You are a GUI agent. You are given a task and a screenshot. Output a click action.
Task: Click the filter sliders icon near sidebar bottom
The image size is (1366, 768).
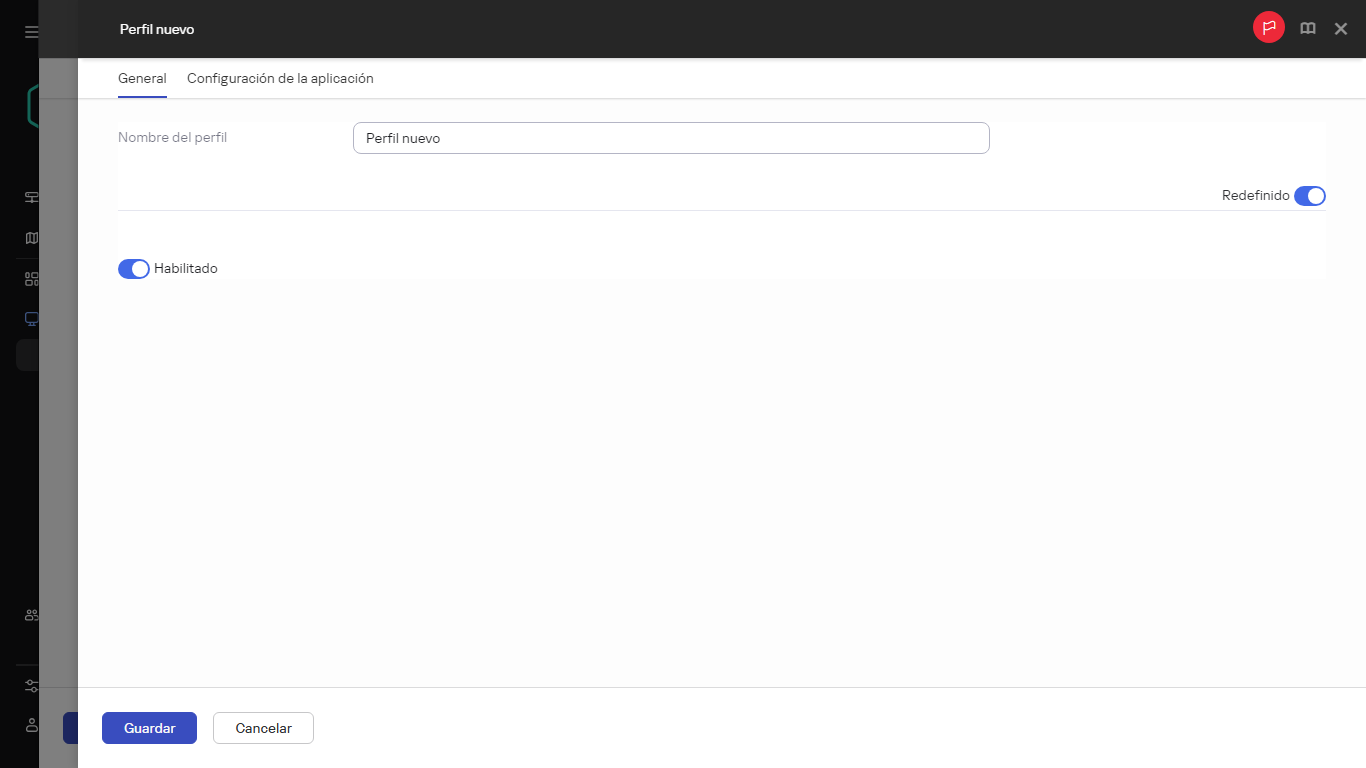(29, 686)
